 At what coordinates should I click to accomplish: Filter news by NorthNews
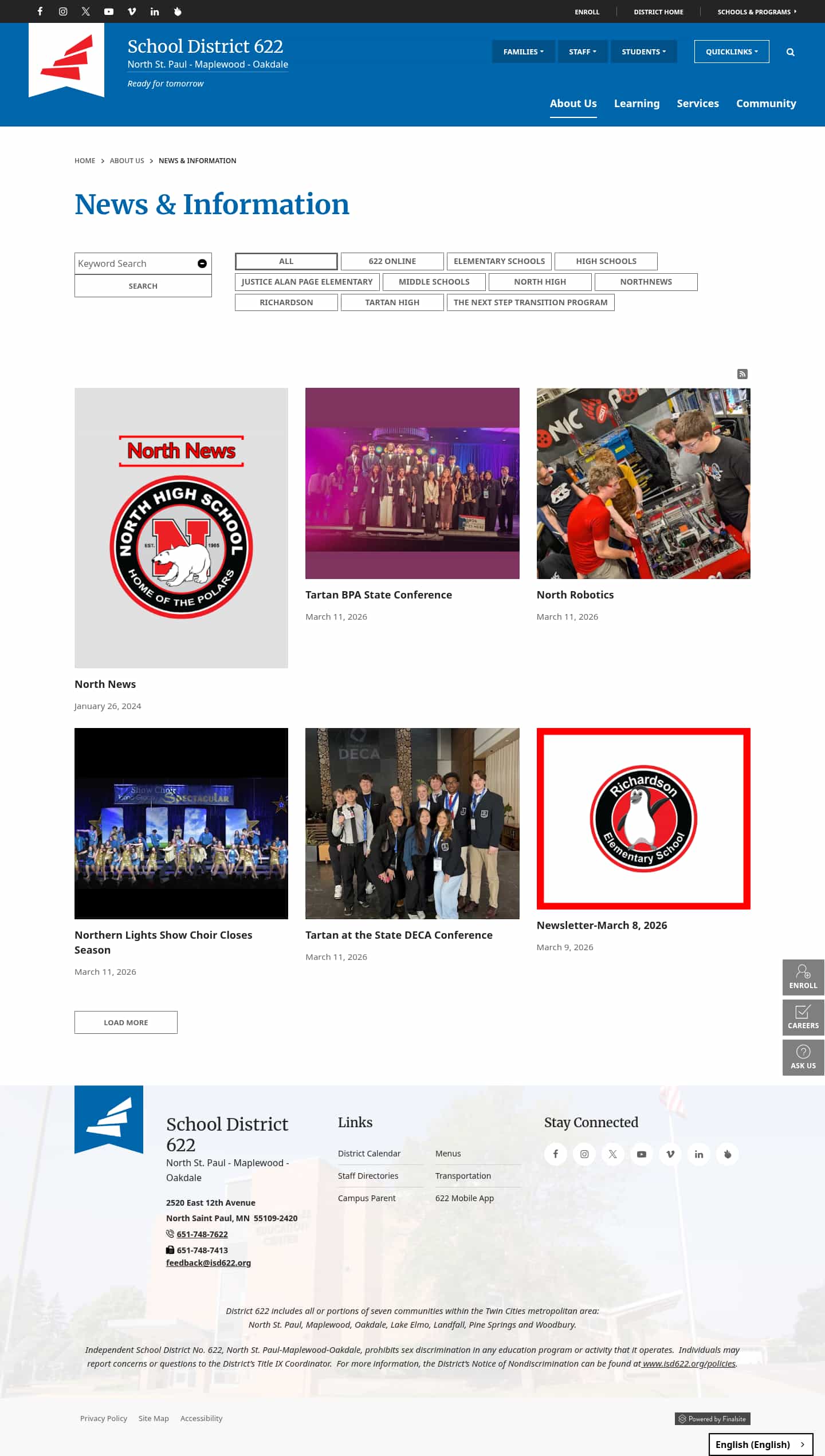pyautogui.click(x=646, y=282)
